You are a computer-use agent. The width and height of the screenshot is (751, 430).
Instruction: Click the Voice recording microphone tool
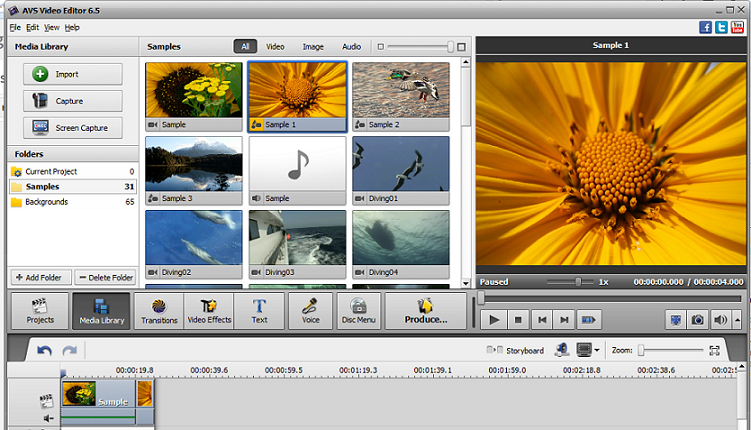pyautogui.click(x=310, y=311)
